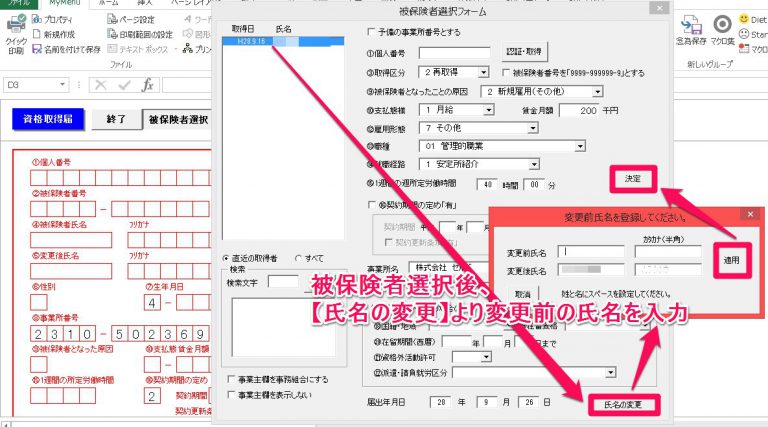Open the マクロ集 macro collection

(x=722, y=30)
